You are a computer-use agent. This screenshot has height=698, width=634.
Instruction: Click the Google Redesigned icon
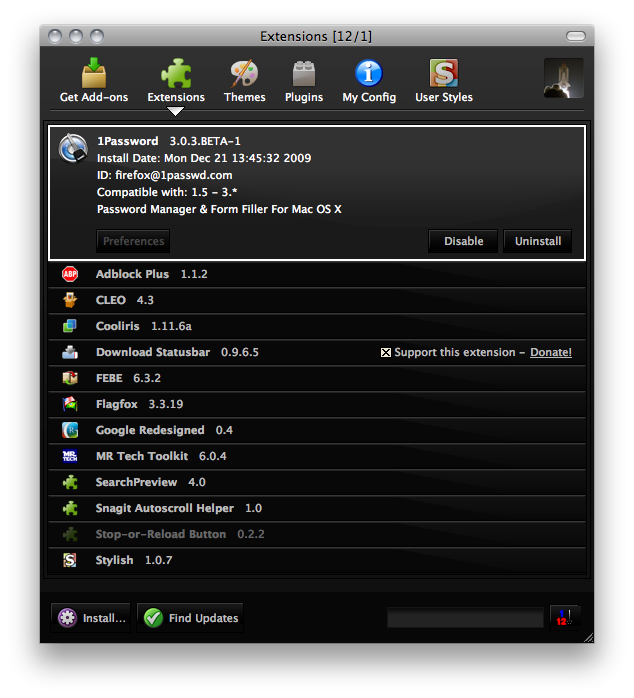click(x=70, y=430)
